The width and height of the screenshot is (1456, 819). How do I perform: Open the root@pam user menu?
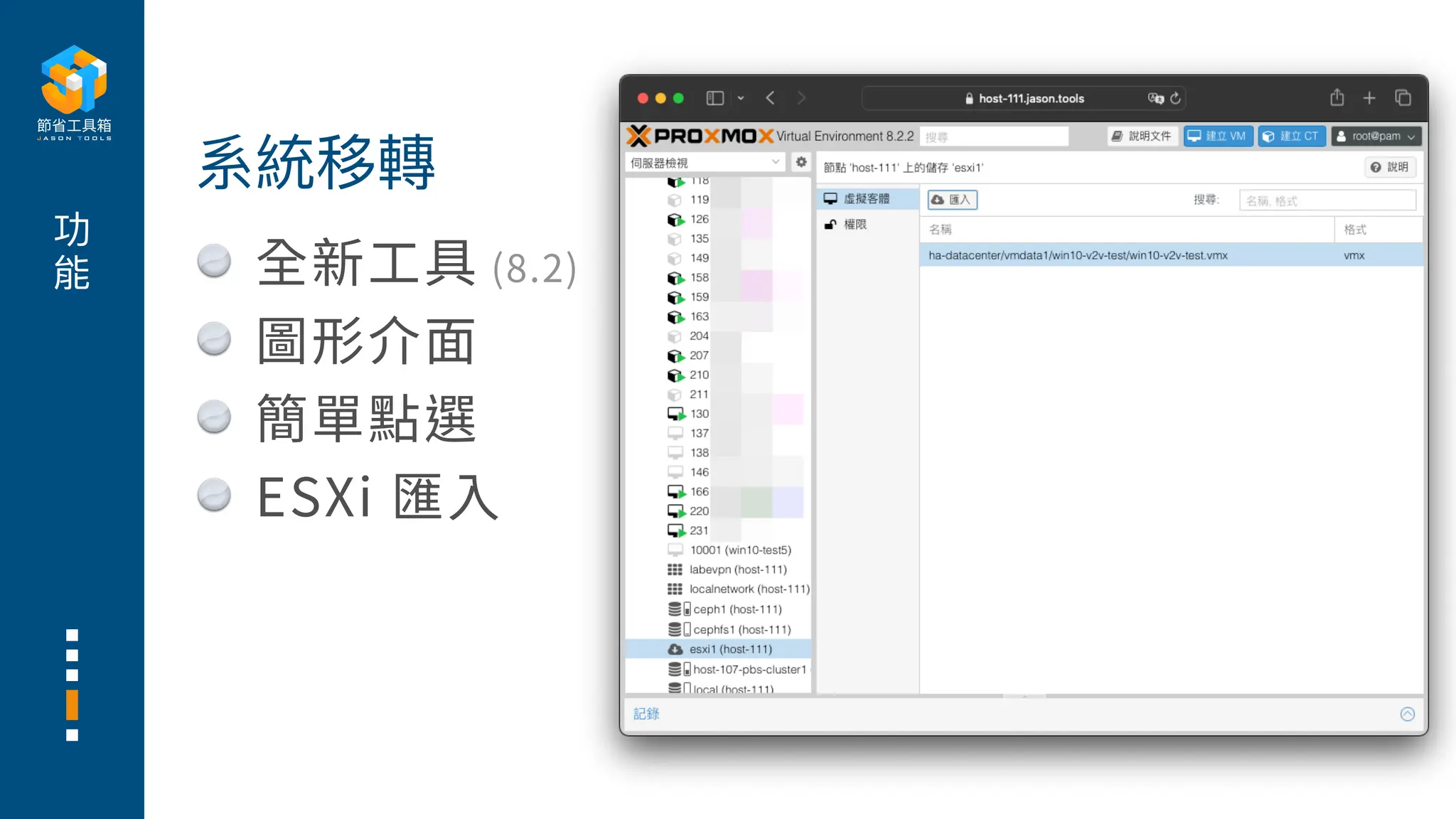1376,136
